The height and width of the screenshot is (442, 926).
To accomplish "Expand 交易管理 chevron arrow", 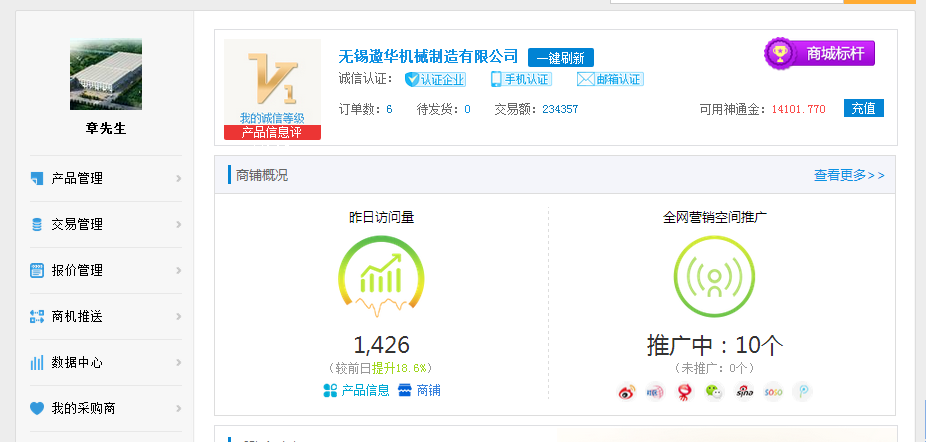I will point(178,225).
